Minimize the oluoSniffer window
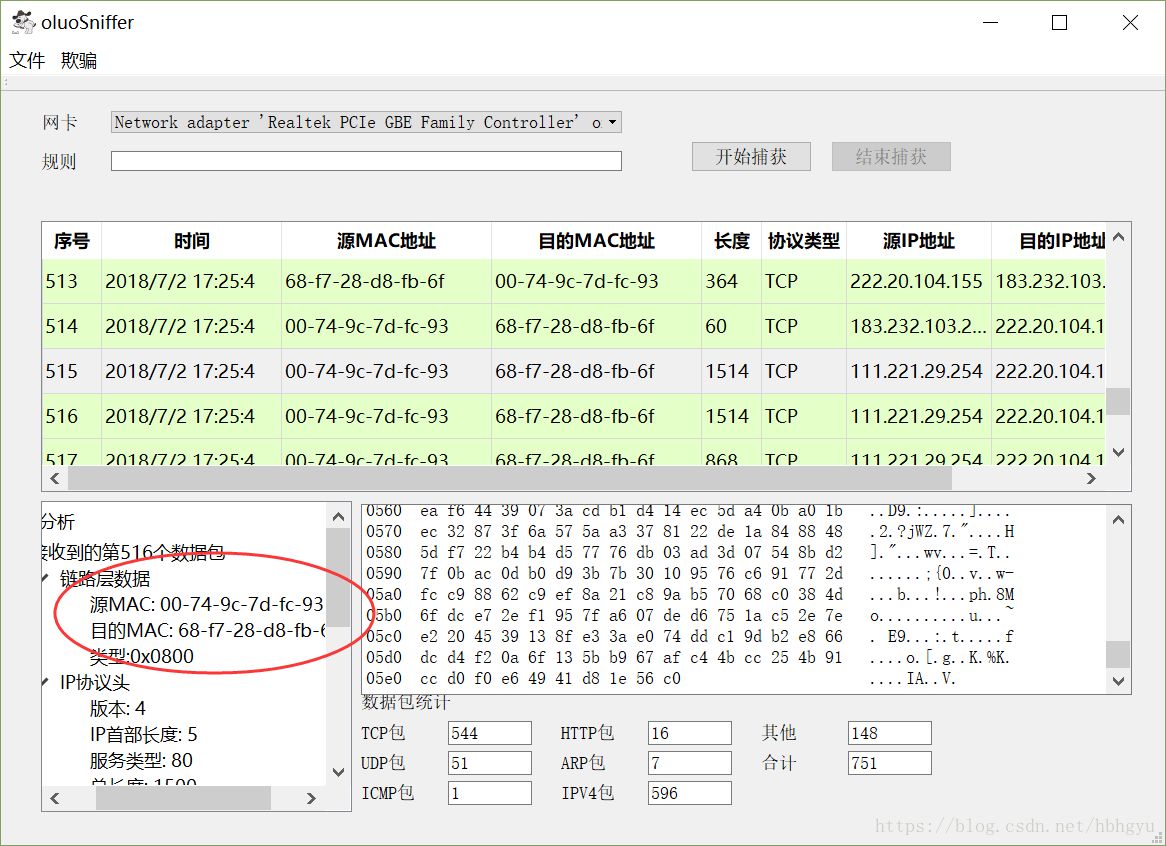Image resolution: width=1166 pixels, height=846 pixels. [991, 23]
